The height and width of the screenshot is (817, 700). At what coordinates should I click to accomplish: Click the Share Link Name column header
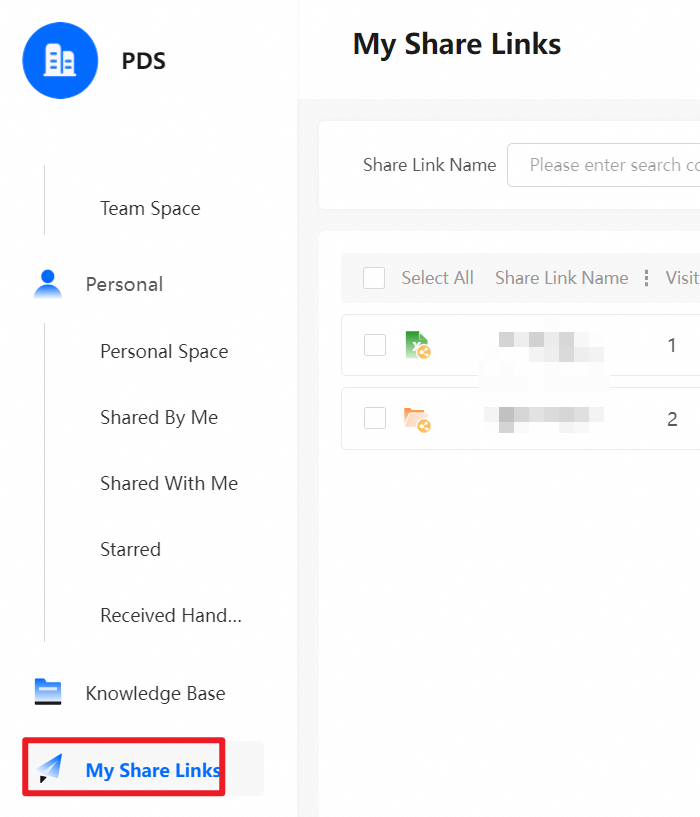[561, 278]
